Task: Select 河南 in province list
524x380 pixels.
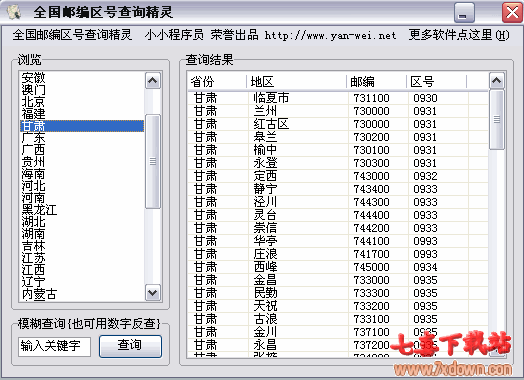Action: [x=82, y=198]
